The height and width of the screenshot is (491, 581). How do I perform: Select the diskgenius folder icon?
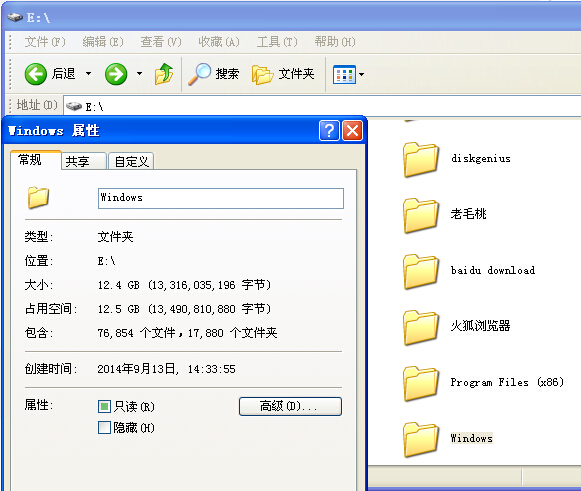click(421, 159)
